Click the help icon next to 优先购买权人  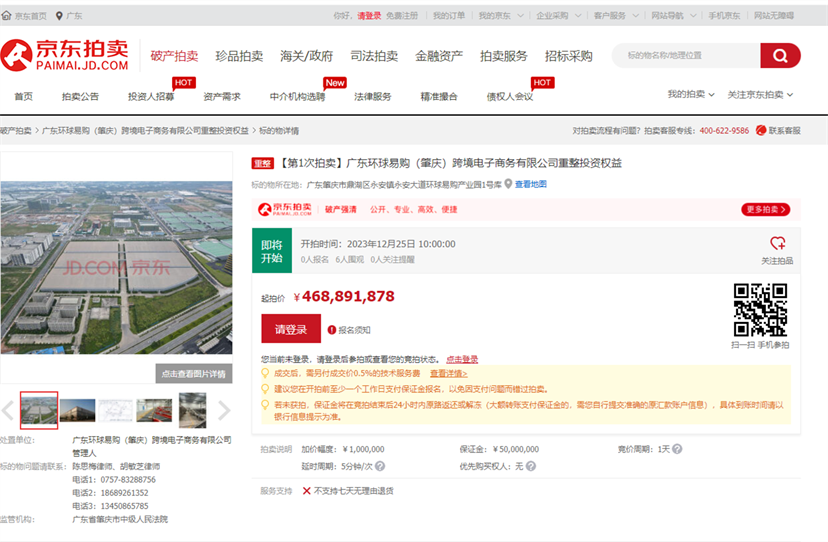531,466
